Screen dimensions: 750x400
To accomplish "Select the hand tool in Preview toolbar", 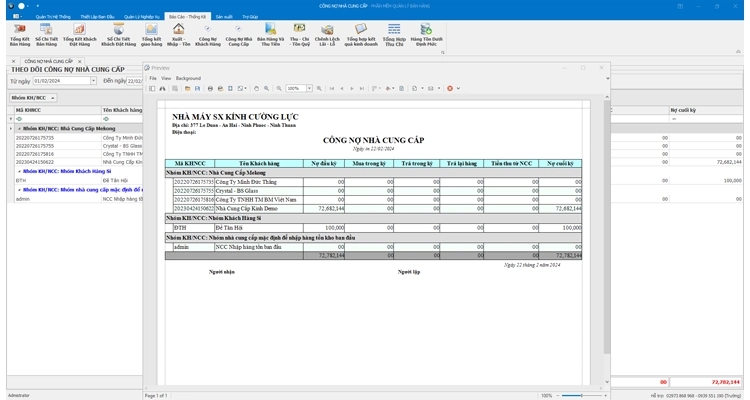I will click(256, 88).
